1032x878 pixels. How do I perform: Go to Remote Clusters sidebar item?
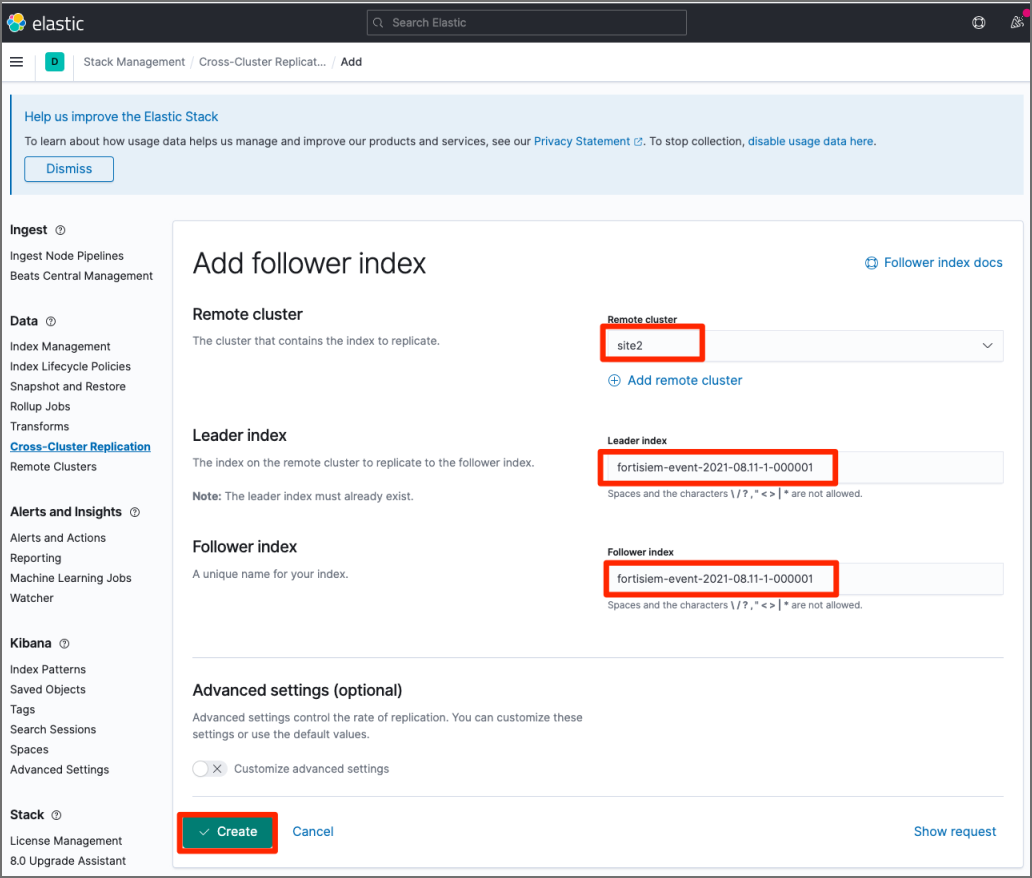[x=53, y=467]
